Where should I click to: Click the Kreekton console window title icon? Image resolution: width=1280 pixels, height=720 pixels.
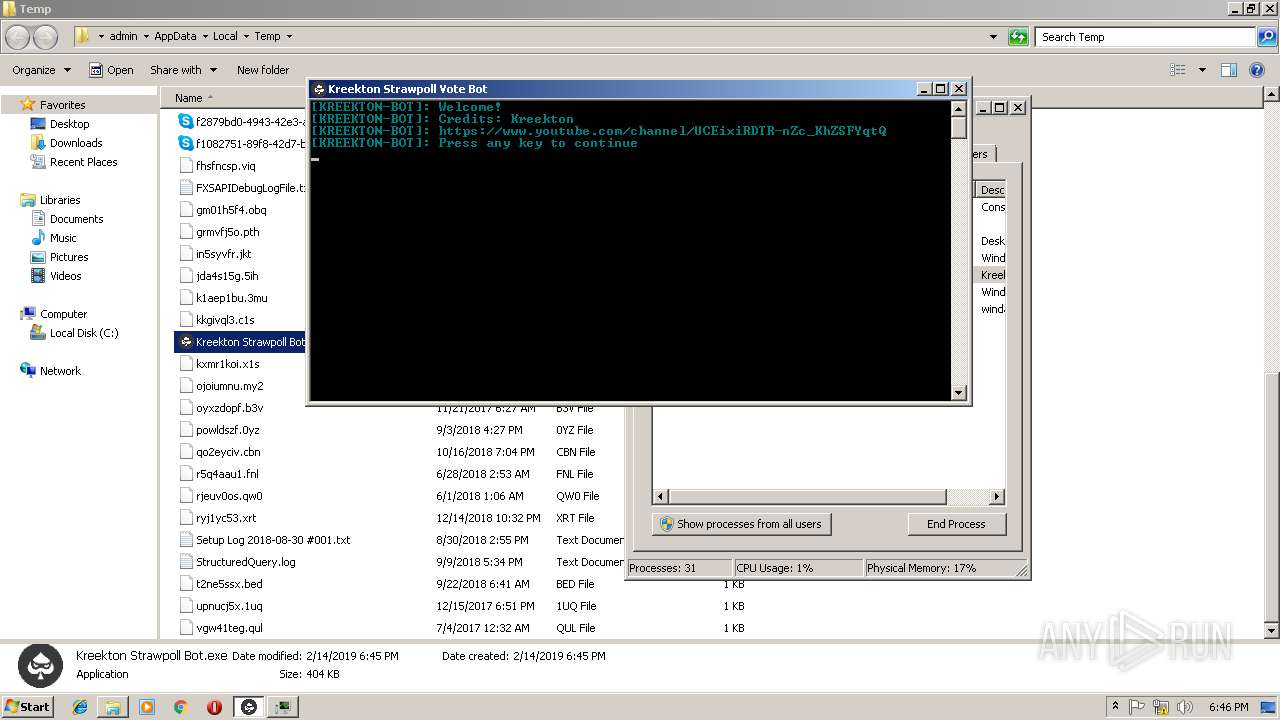[319, 89]
